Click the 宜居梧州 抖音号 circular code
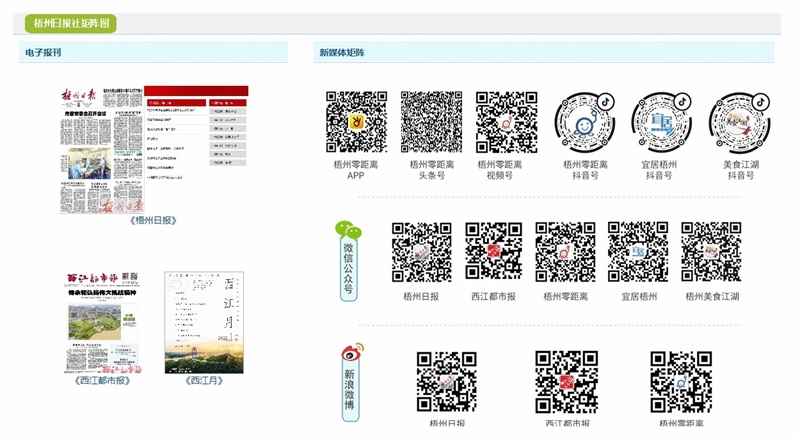Screen dimensions: 800x440 pos(659,122)
